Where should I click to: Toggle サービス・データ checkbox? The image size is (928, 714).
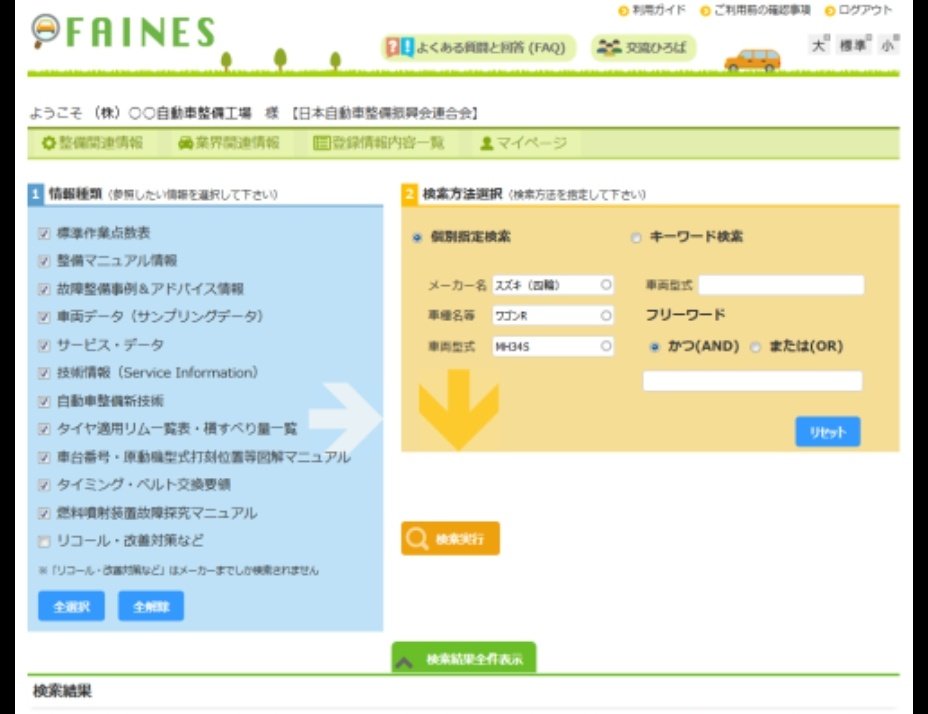tap(44, 345)
